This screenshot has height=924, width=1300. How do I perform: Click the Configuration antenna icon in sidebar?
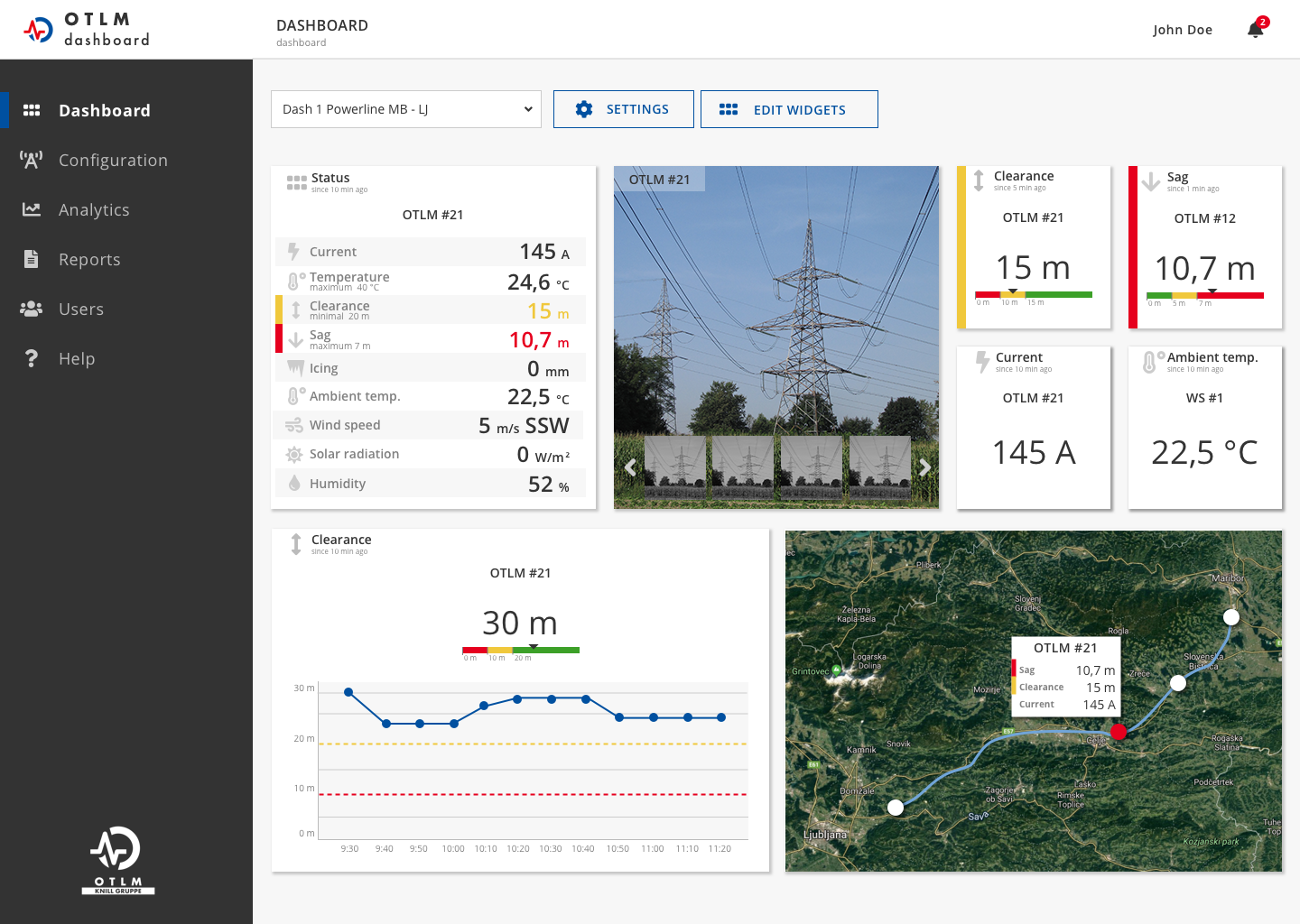[32, 161]
